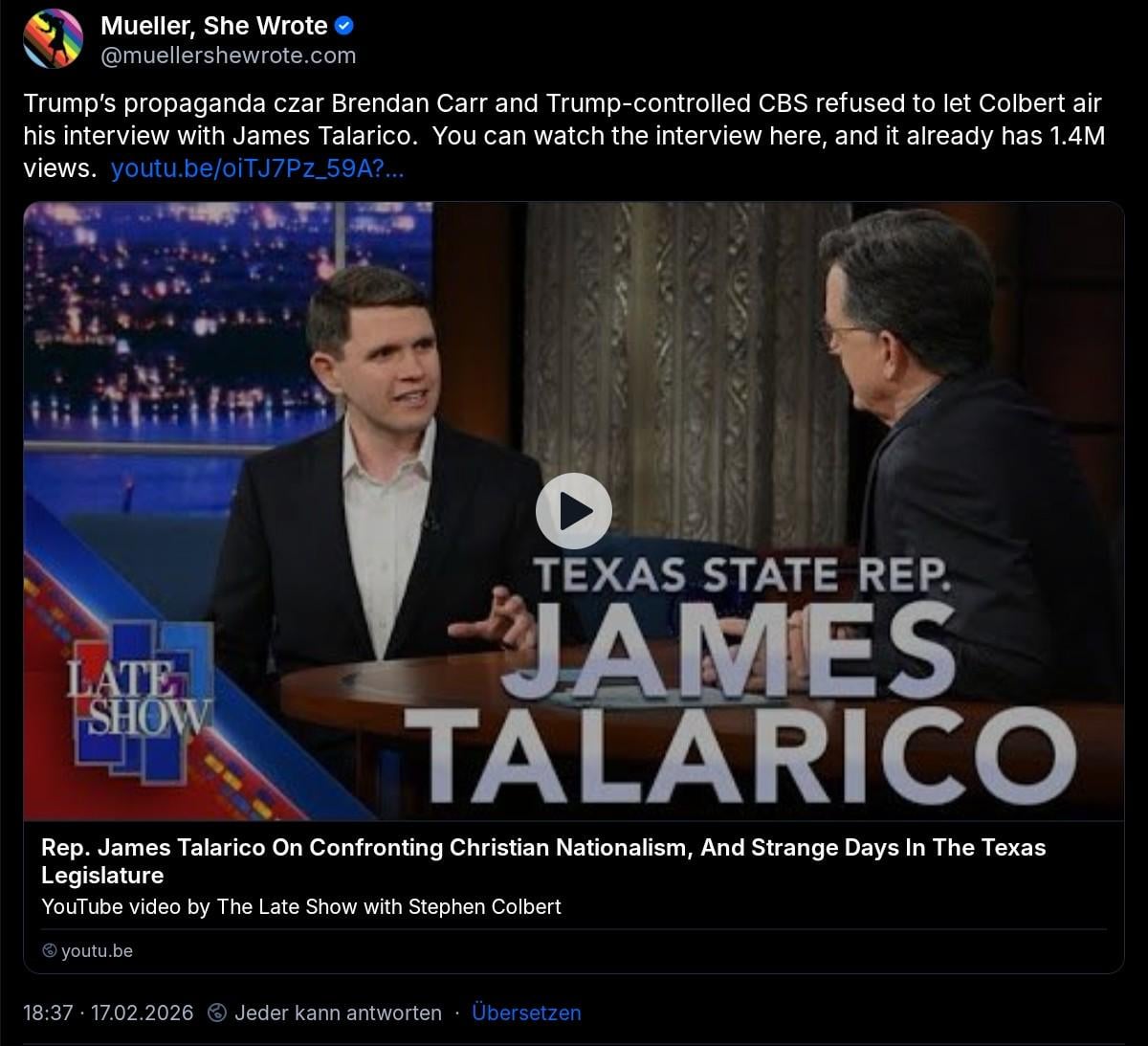Click the post text mentioning Brendan Carr

click(564, 136)
